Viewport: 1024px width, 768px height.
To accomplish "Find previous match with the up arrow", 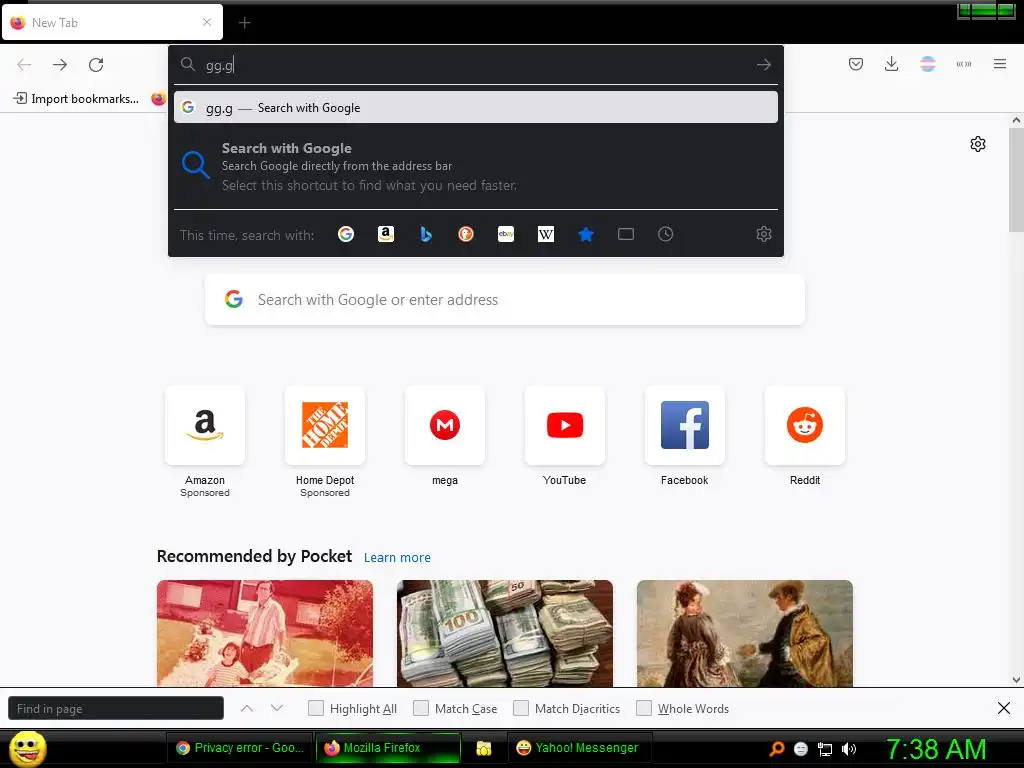I will tap(247, 709).
